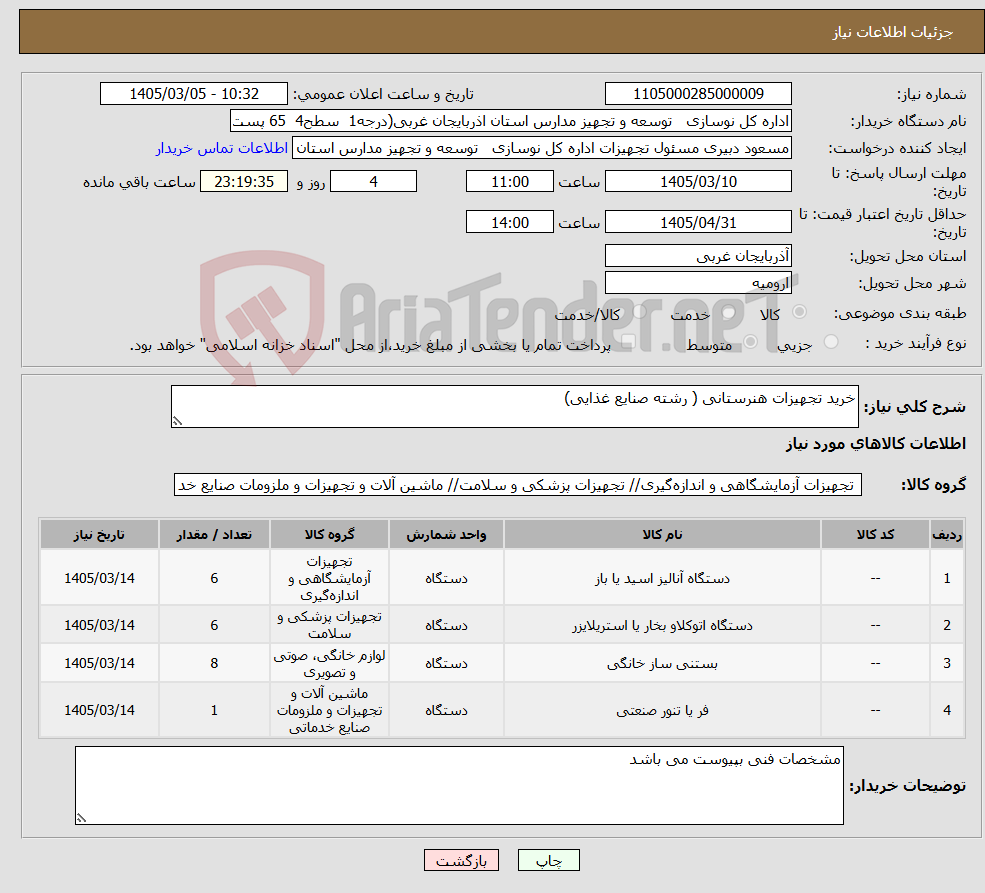Click group تجهیزات پزشکی و سلامت cell

[329, 625]
